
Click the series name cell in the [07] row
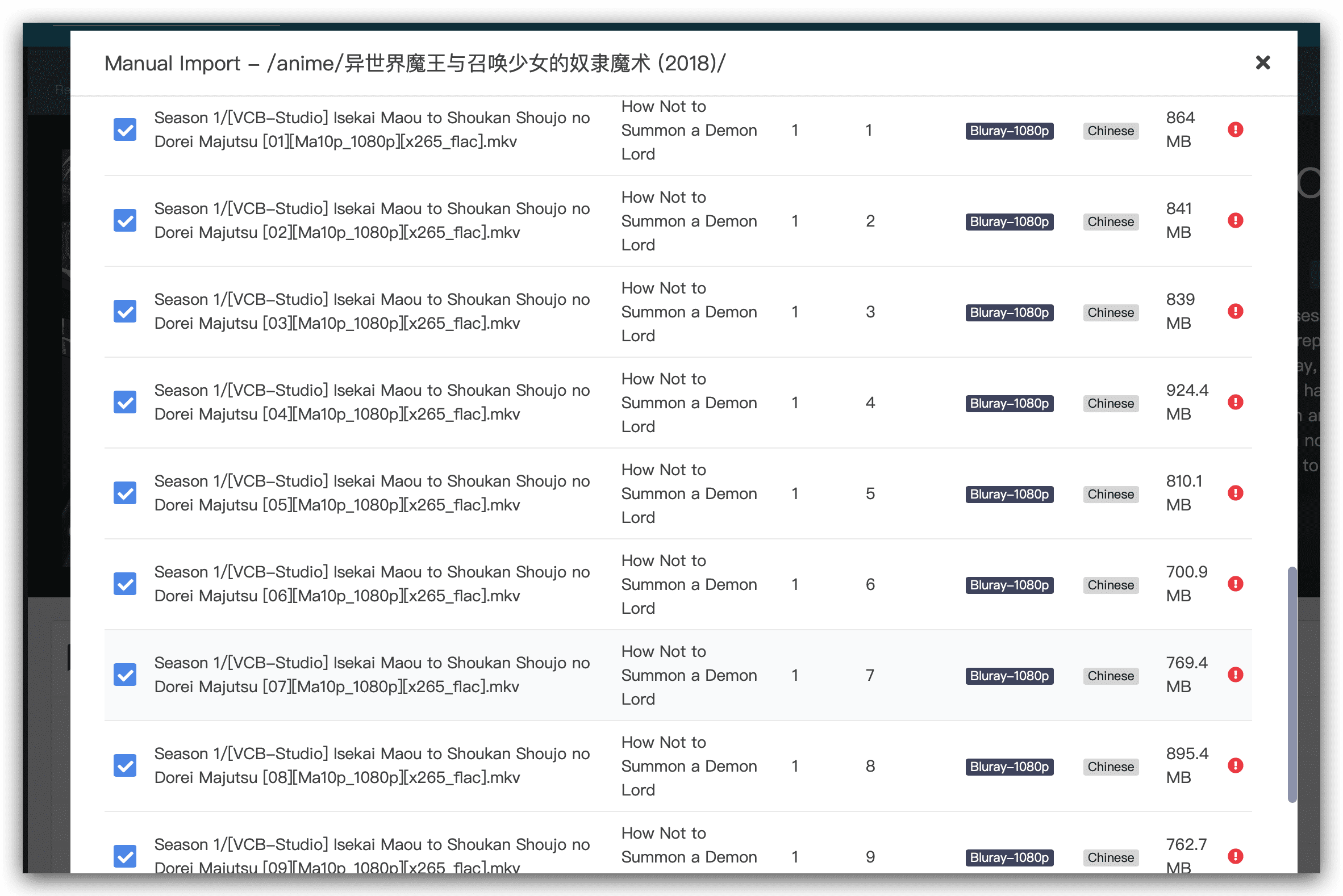click(689, 676)
